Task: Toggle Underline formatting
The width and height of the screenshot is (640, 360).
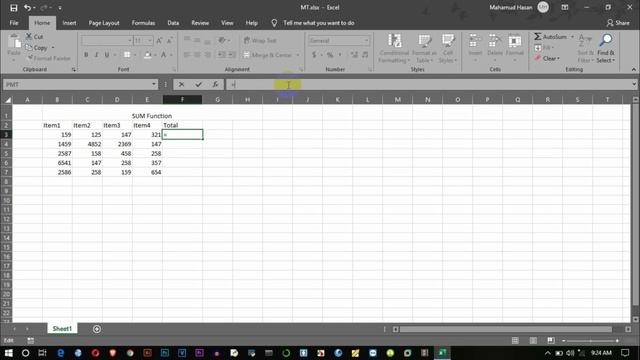Action: coord(107,55)
